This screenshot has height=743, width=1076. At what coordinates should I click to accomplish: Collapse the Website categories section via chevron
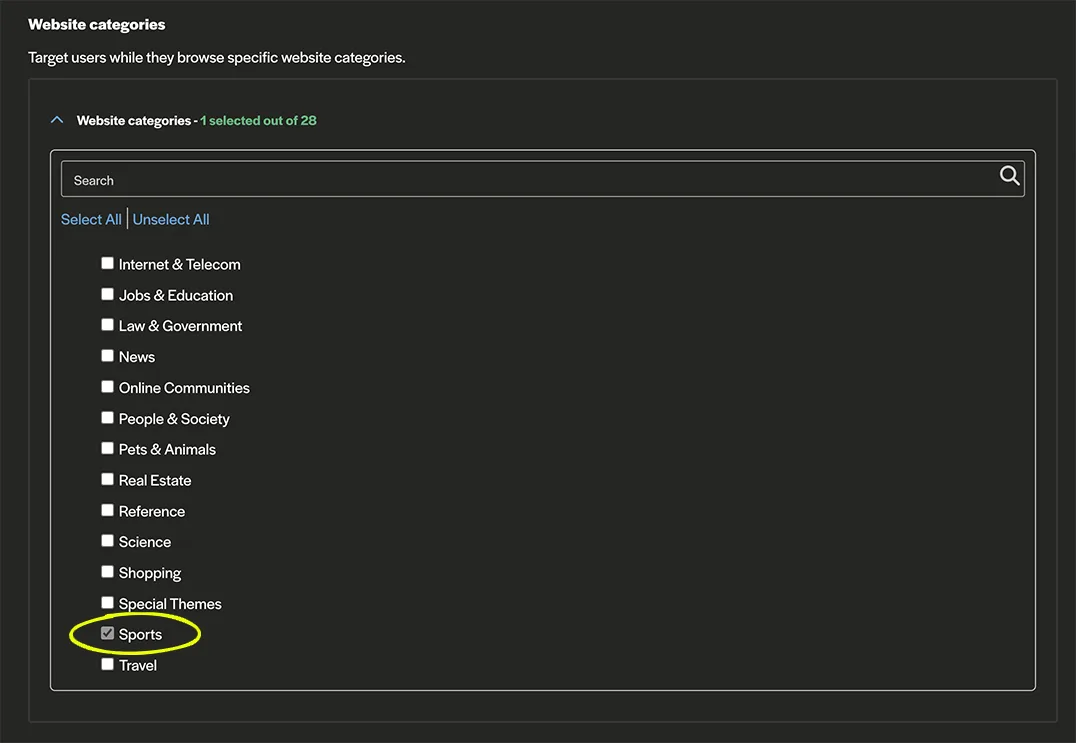point(57,118)
